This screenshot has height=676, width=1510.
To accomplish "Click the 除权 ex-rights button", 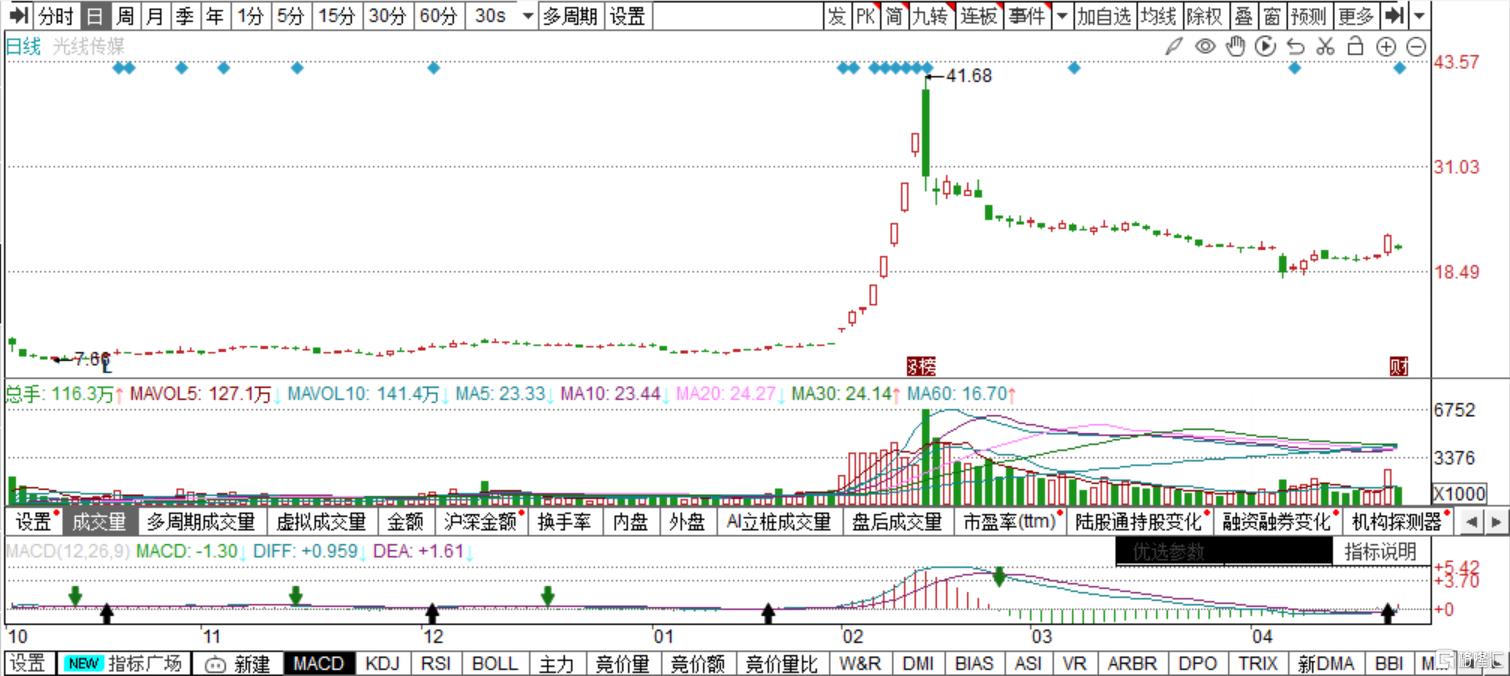I will coord(1204,16).
